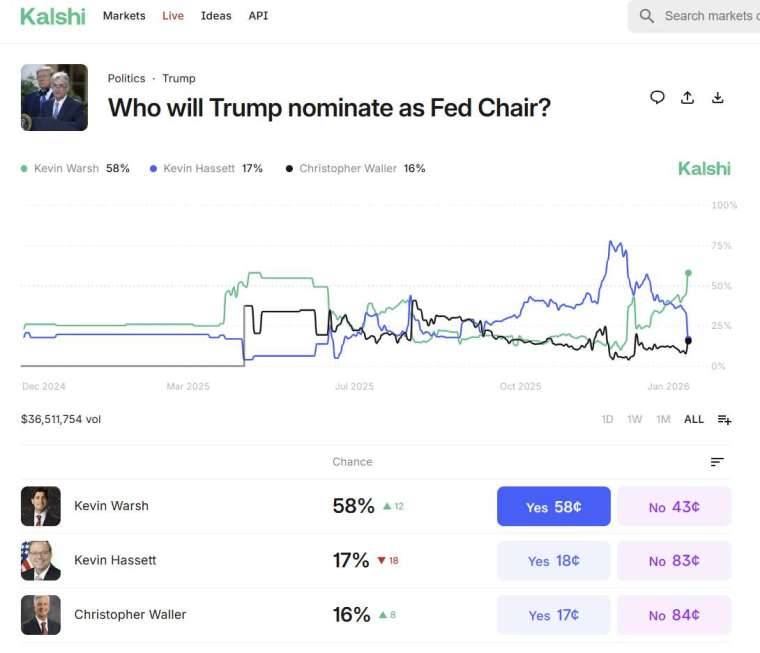The width and height of the screenshot is (760, 653).
Task: Click the share upload icon
Action: [687, 97]
